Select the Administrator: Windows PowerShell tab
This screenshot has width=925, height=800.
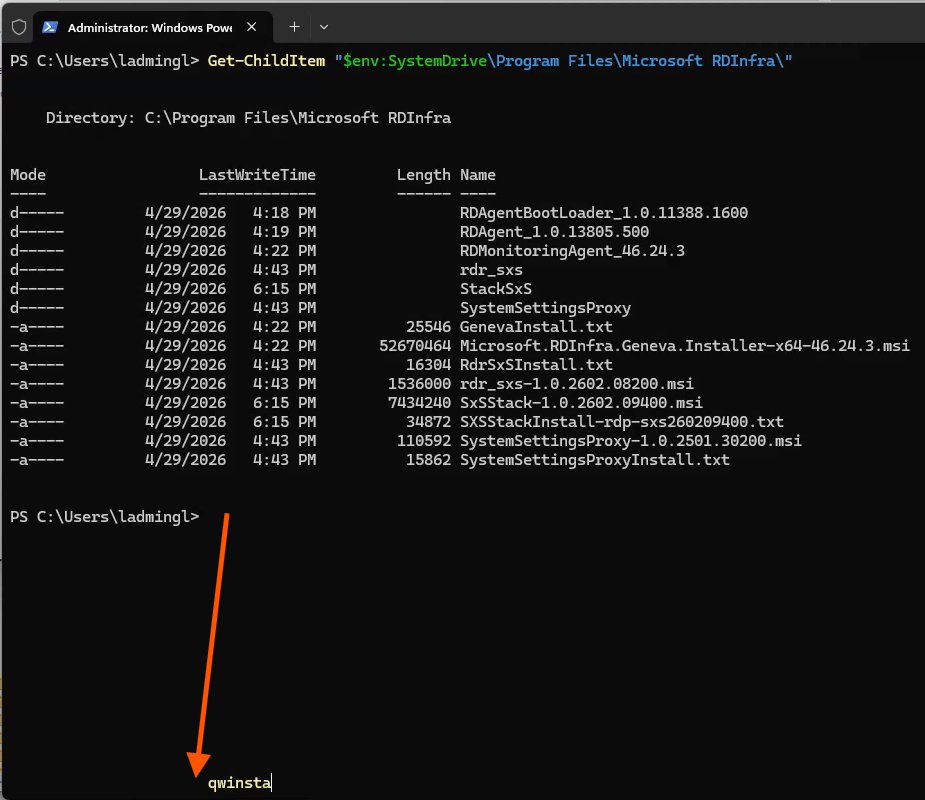point(152,27)
